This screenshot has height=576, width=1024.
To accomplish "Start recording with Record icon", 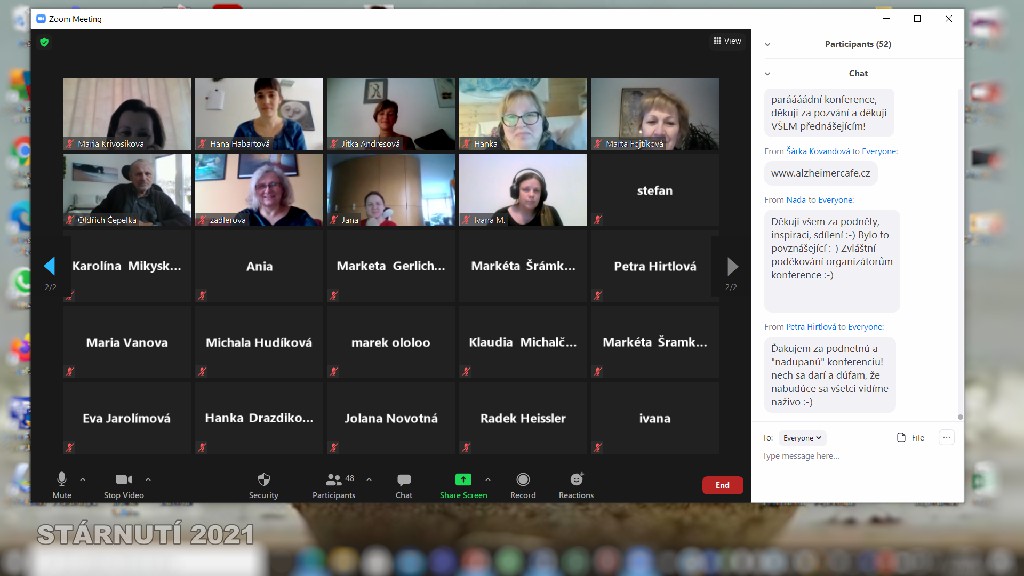I will 523,481.
